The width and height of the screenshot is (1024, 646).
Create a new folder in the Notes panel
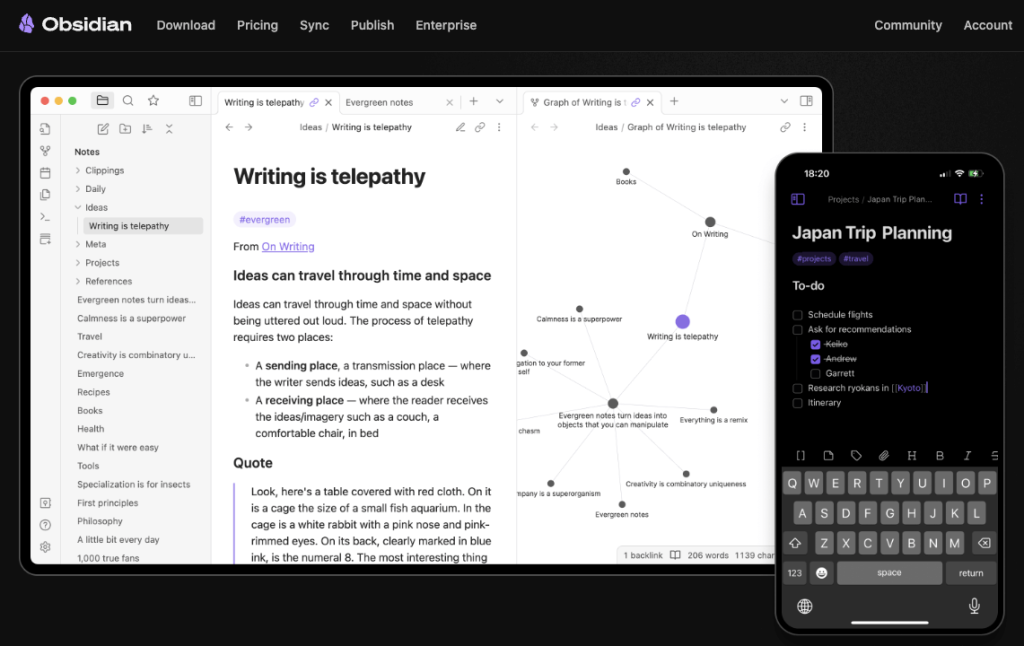pos(124,128)
